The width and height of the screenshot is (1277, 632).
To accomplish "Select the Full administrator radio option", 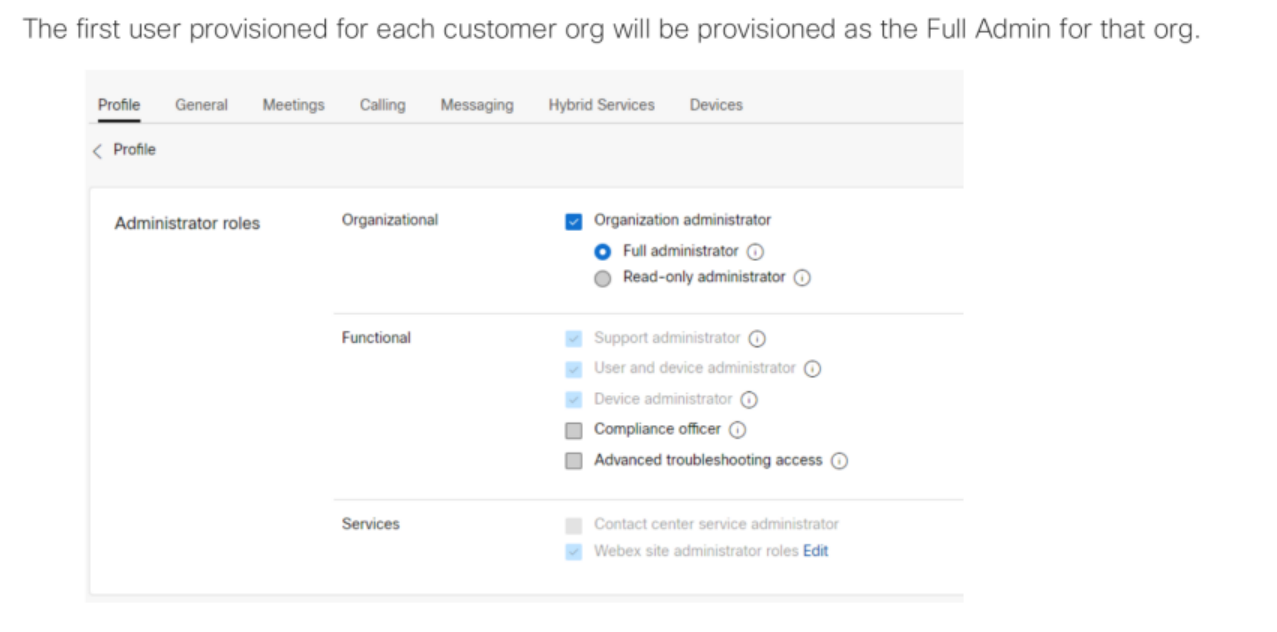I will click(602, 252).
